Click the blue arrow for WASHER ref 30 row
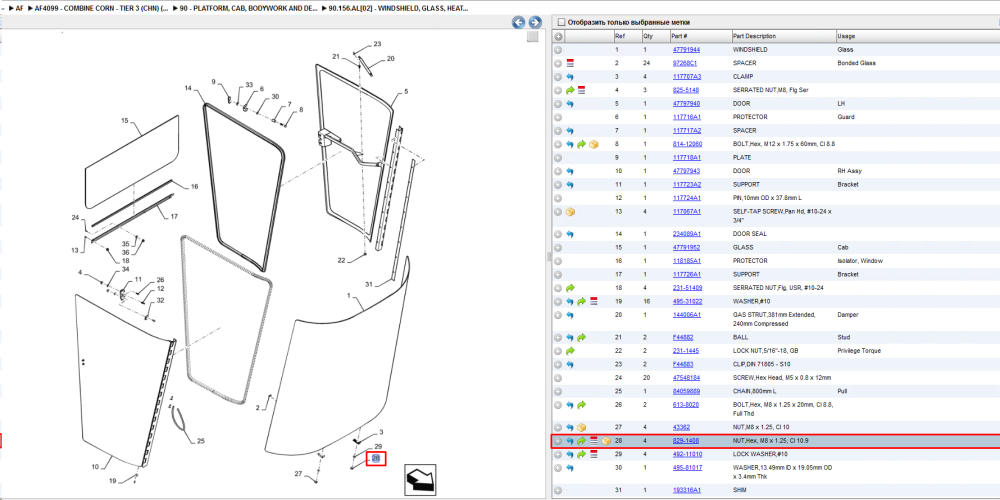This screenshot has height=500, width=1000. [x=570, y=468]
